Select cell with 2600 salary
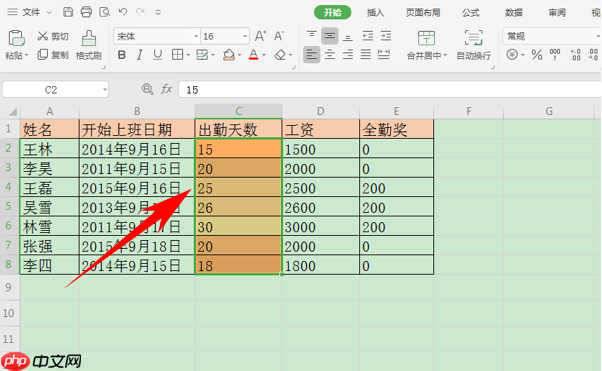The width and height of the screenshot is (602, 371). coord(321,207)
